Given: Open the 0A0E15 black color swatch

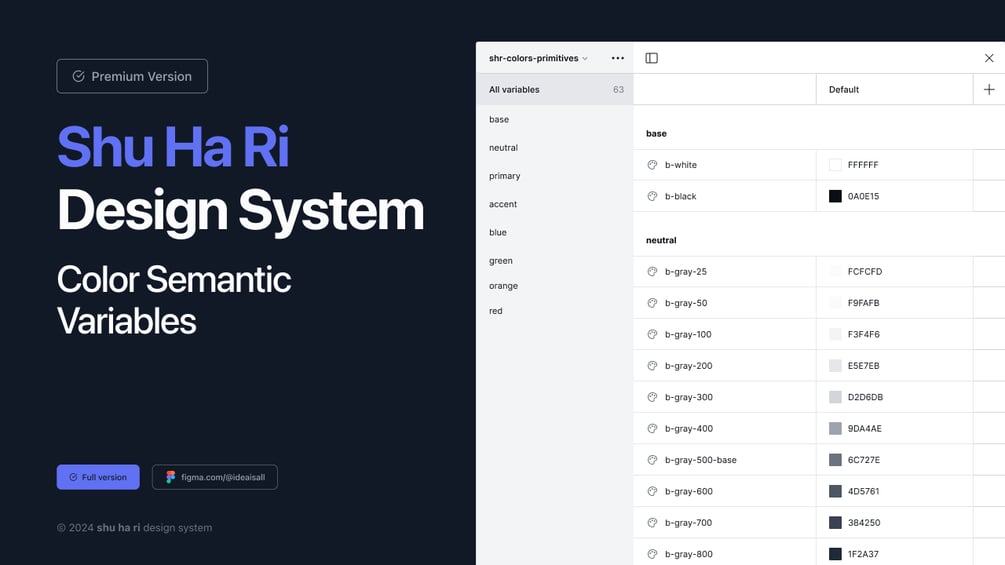Looking at the screenshot, I should [835, 197].
